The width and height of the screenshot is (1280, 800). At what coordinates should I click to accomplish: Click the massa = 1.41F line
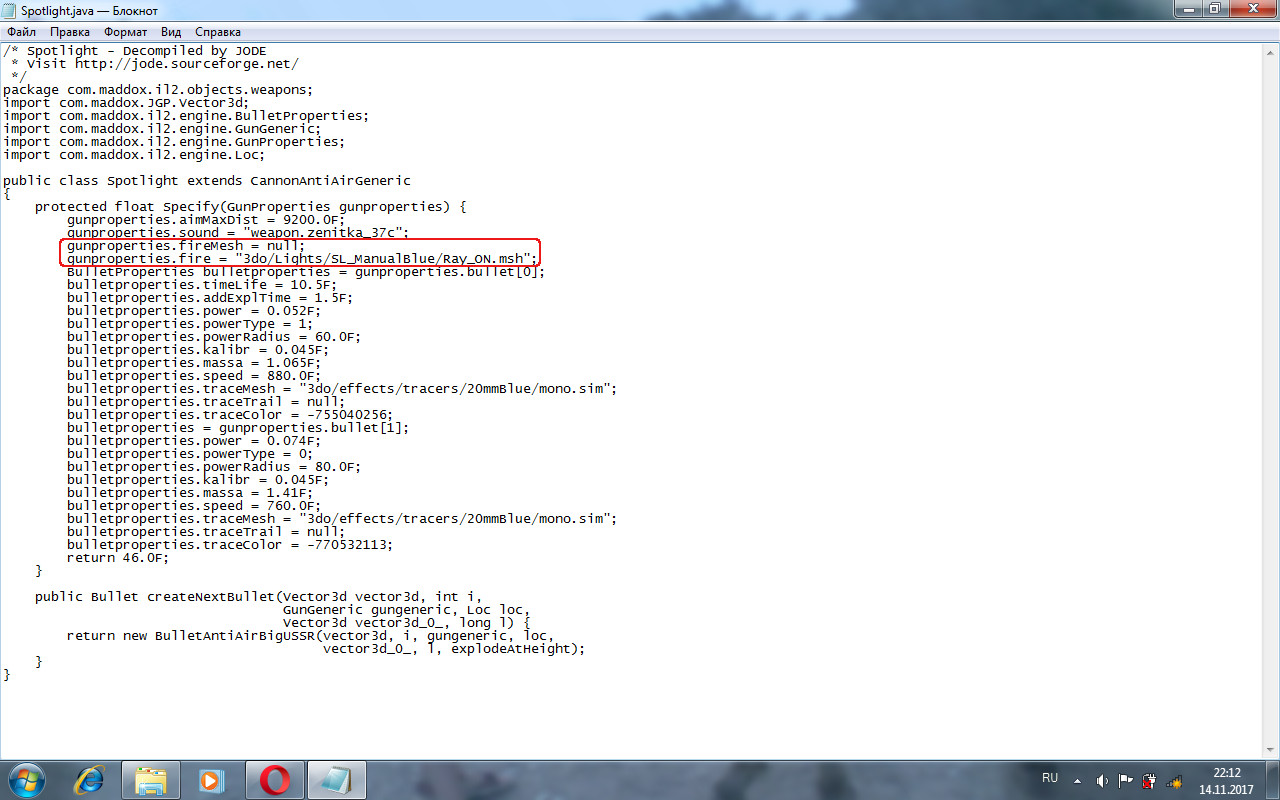click(189, 493)
